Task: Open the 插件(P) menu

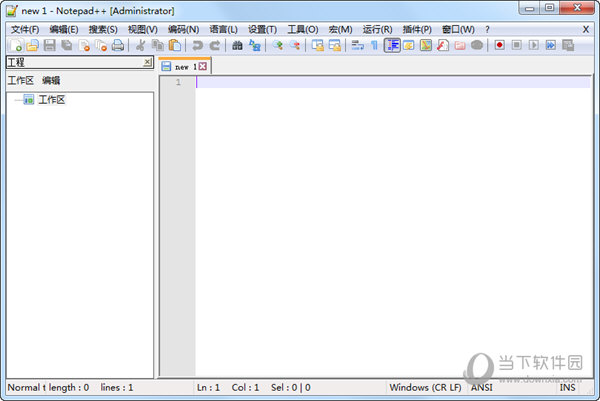Action: (x=417, y=29)
